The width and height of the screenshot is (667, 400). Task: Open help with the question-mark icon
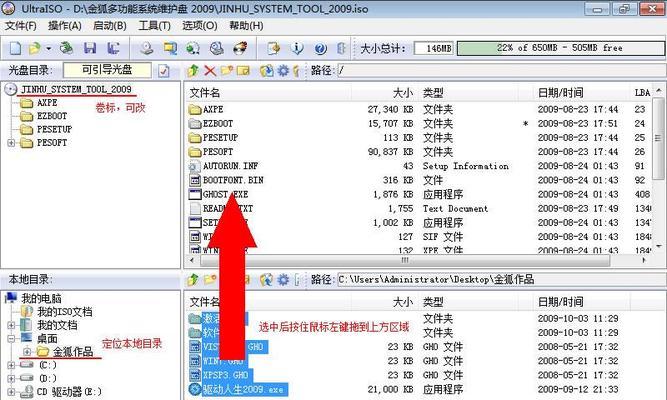click(x=320, y=49)
